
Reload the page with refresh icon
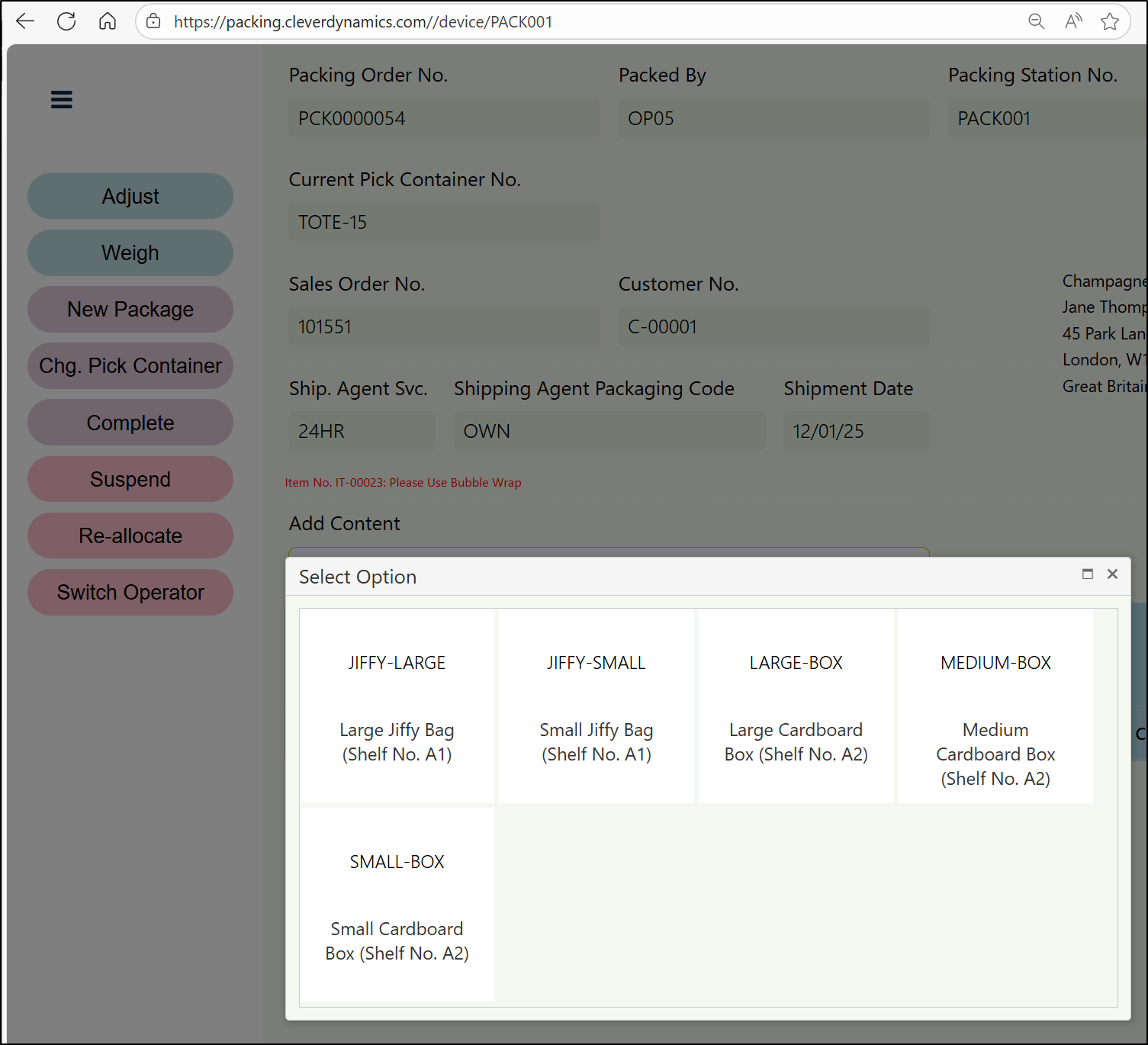pos(66,21)
